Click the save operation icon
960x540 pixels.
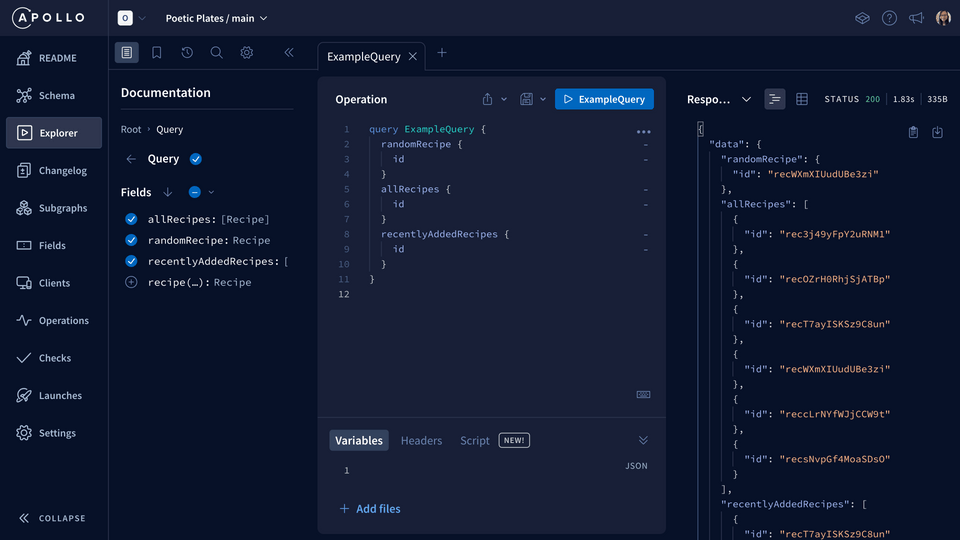(x=526, y=99)
